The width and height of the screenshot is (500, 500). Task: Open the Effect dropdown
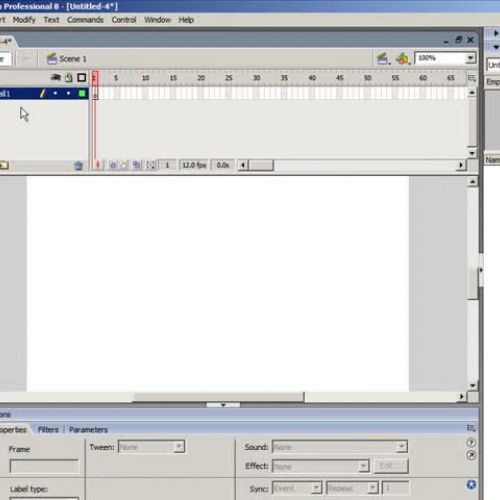click(x=321, y=466)
